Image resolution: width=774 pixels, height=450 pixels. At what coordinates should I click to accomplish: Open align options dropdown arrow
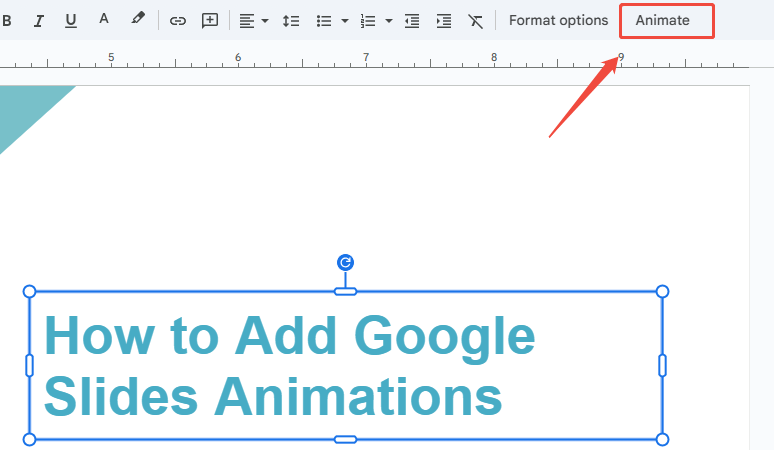point(265,21)
